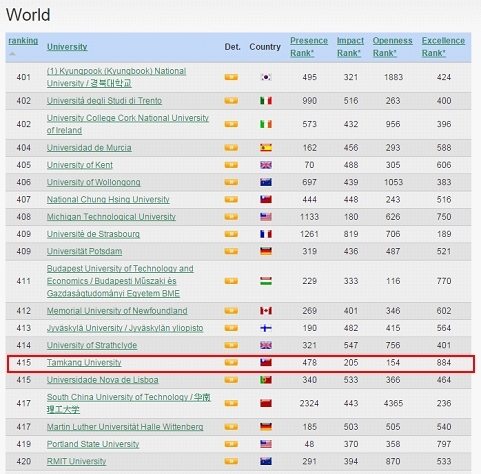
Task: Open details icon for Université de Strasbourg
Action: click(231, 234)
